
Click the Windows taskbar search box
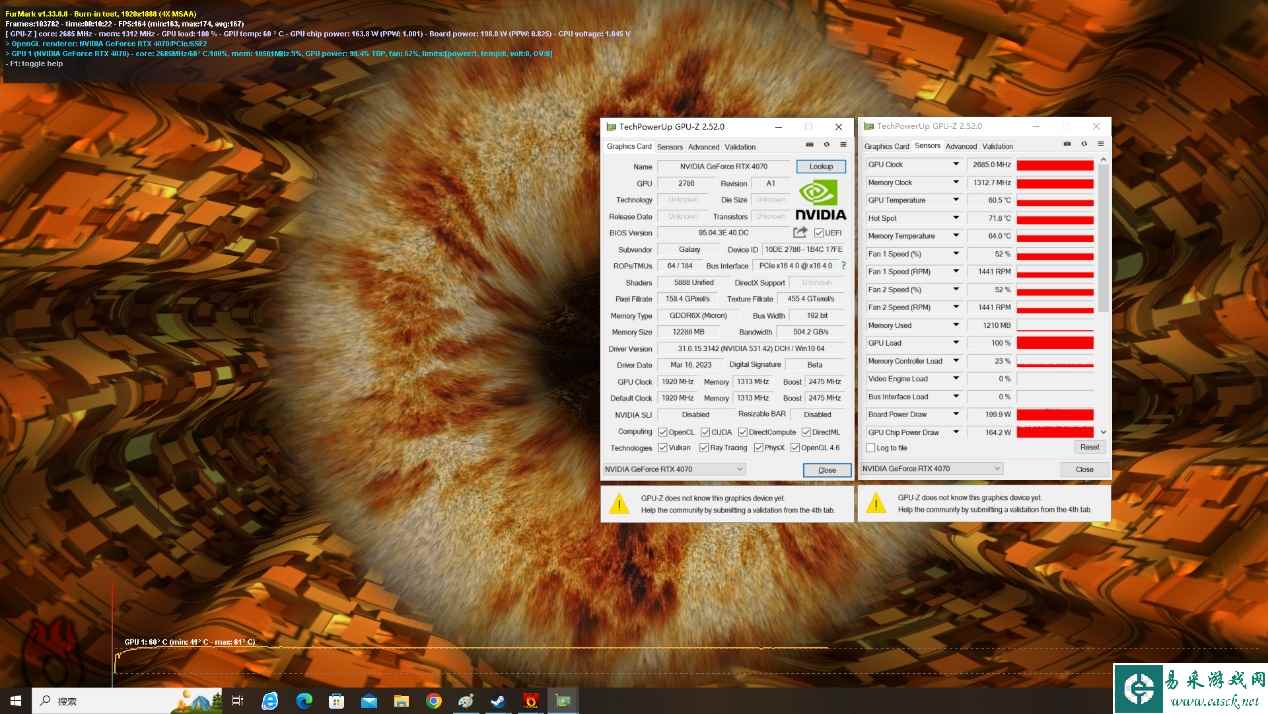click(130, 701)
